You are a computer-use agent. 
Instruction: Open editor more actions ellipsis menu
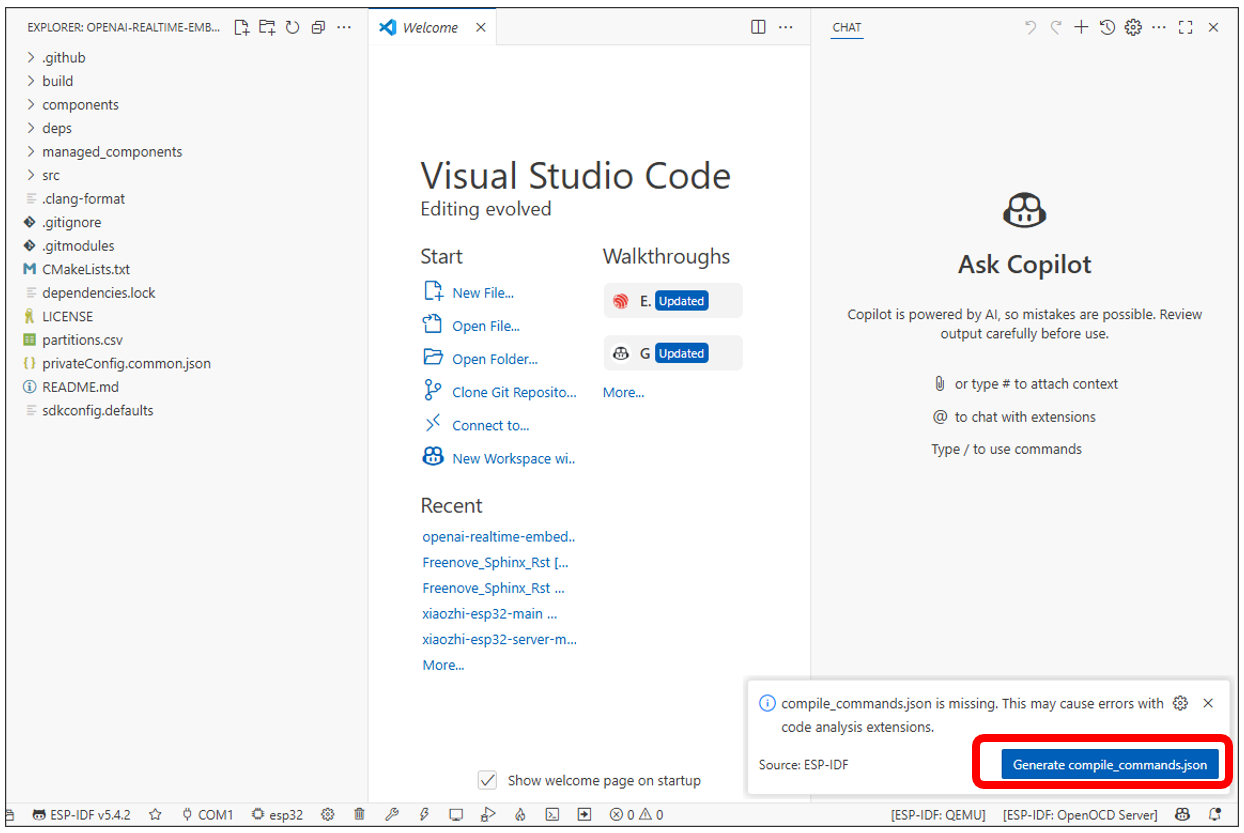click(x=786, y=27)
